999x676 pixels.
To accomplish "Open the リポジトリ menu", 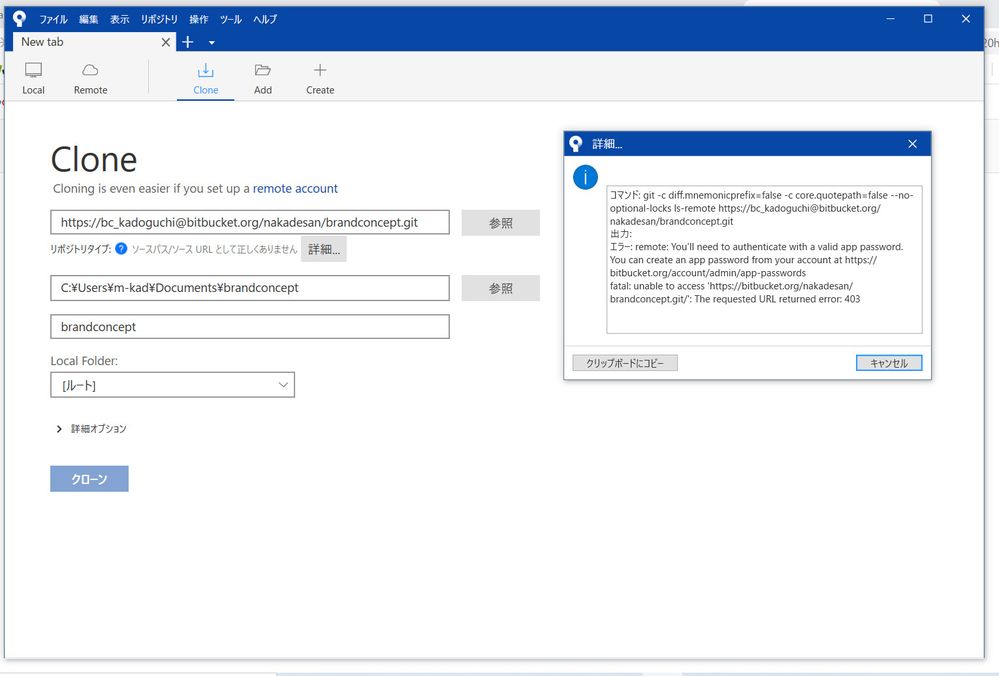I will point(159,19).
